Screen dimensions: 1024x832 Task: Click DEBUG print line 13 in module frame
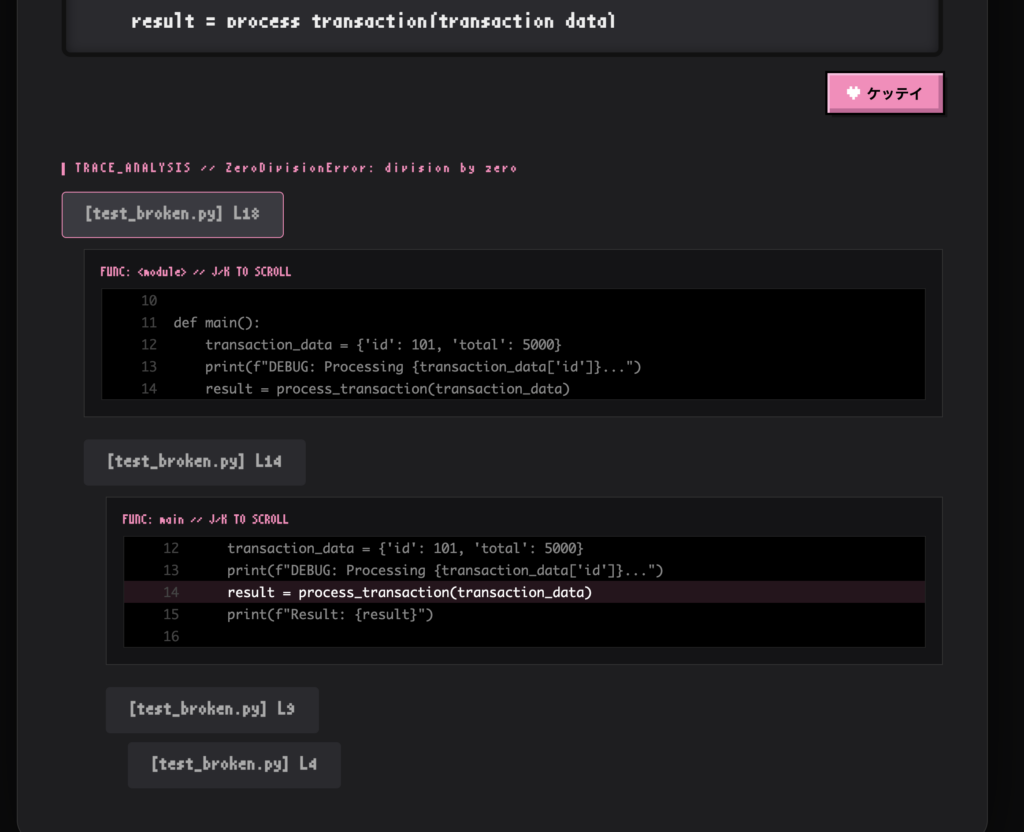point(423,367)
